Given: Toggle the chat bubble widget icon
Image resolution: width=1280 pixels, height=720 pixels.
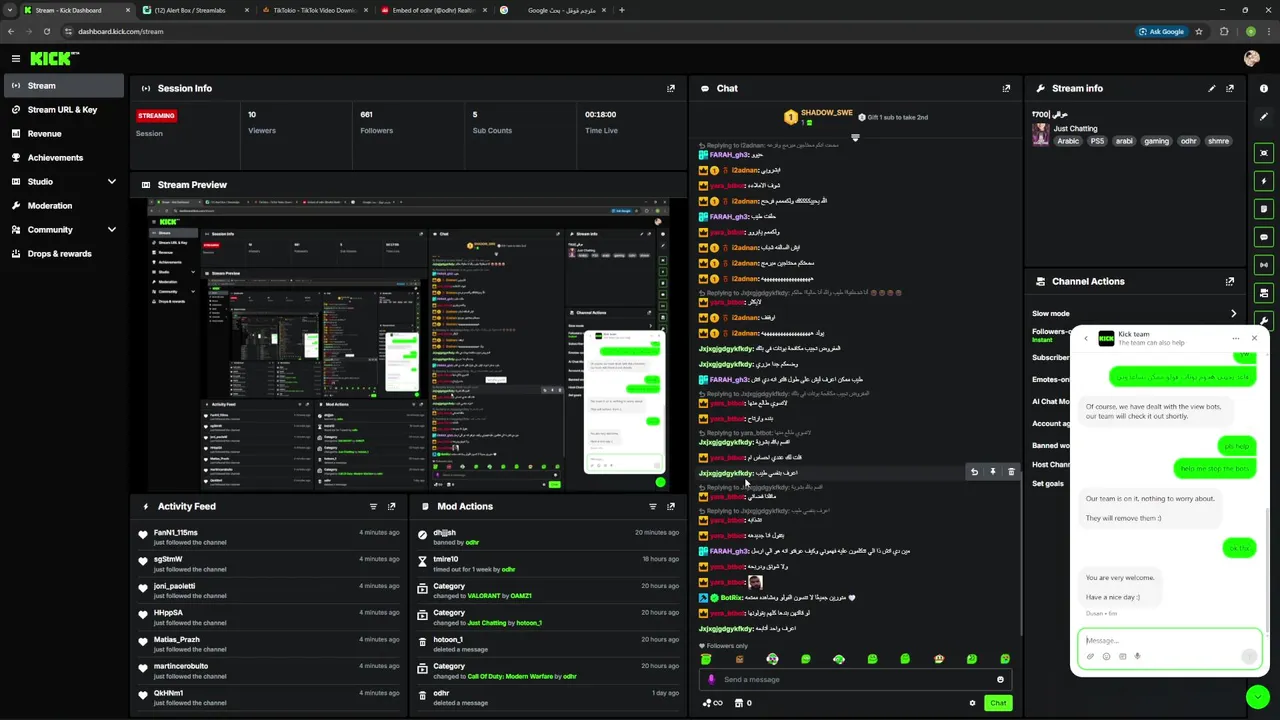Looking at the screenshot, I should (1264, 237).
